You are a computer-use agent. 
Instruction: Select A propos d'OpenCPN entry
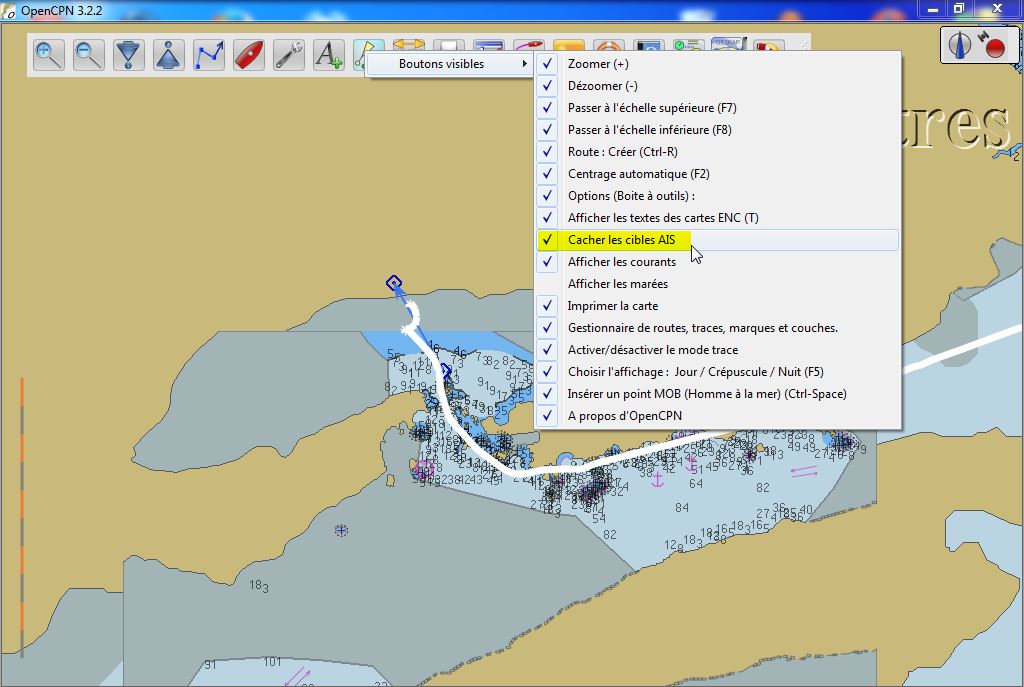click(717, 415)
